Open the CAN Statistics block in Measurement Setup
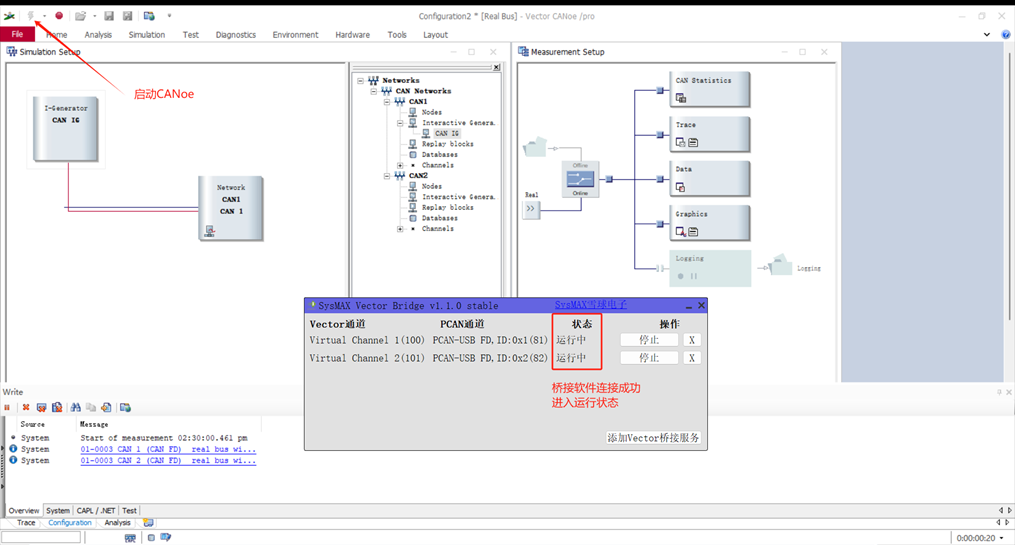 tap(710, 89)
